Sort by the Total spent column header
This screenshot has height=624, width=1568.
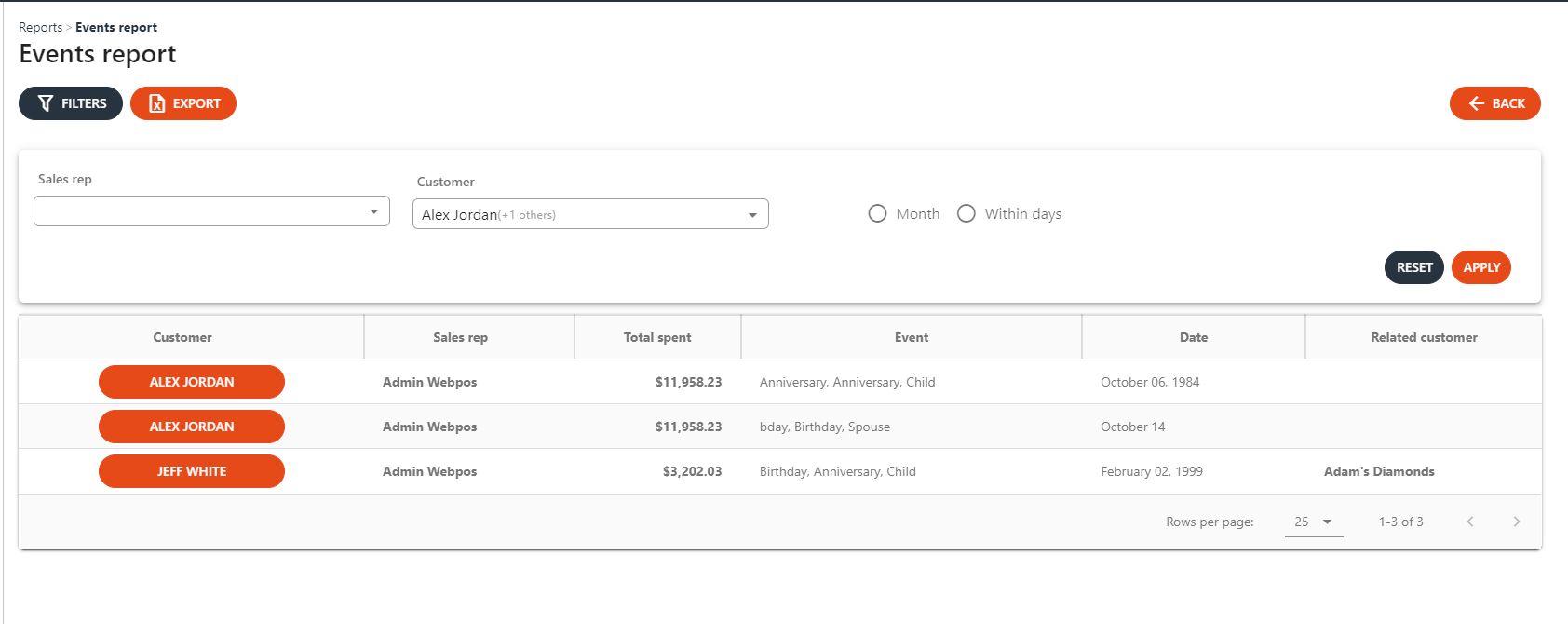(x=656, y=337)
